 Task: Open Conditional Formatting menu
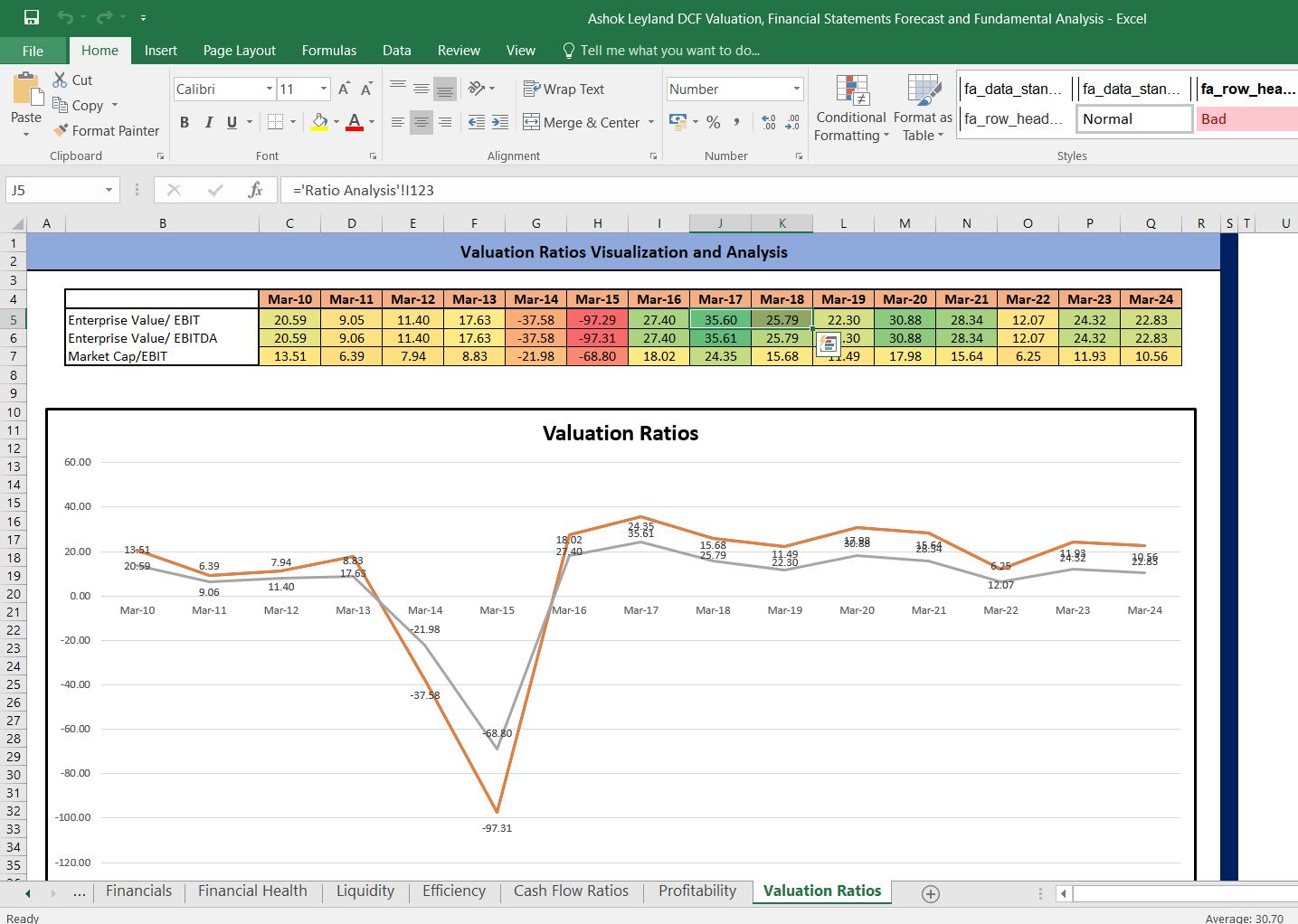pyautogui.click(x=851, y=108)
